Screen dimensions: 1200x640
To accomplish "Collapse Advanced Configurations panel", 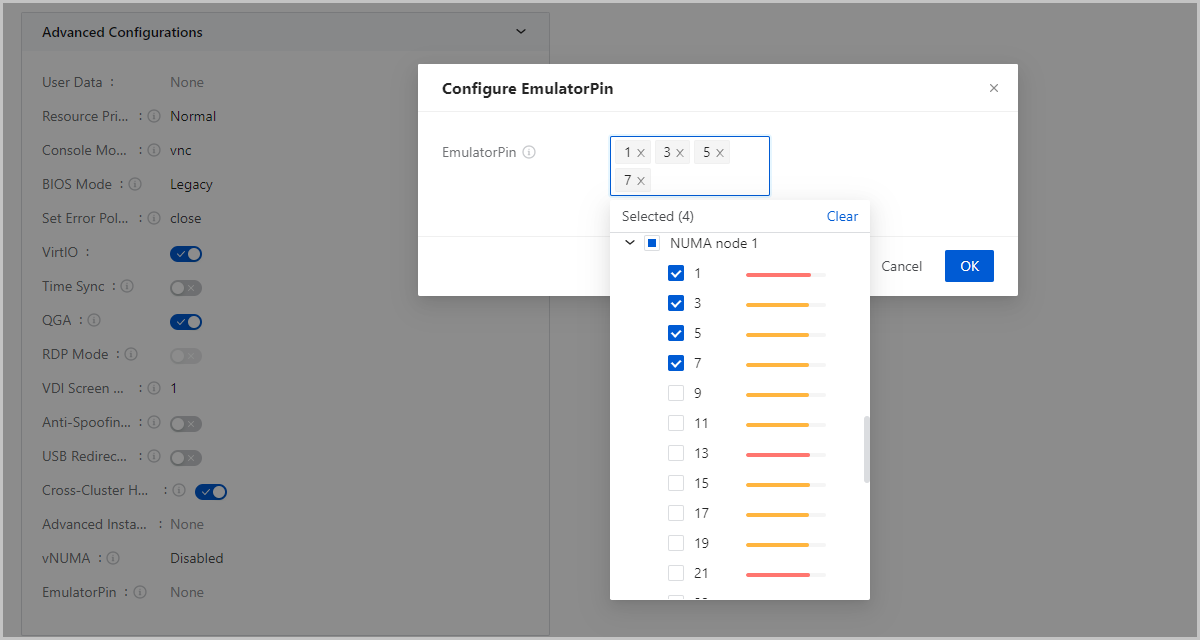I will [520, 32].
